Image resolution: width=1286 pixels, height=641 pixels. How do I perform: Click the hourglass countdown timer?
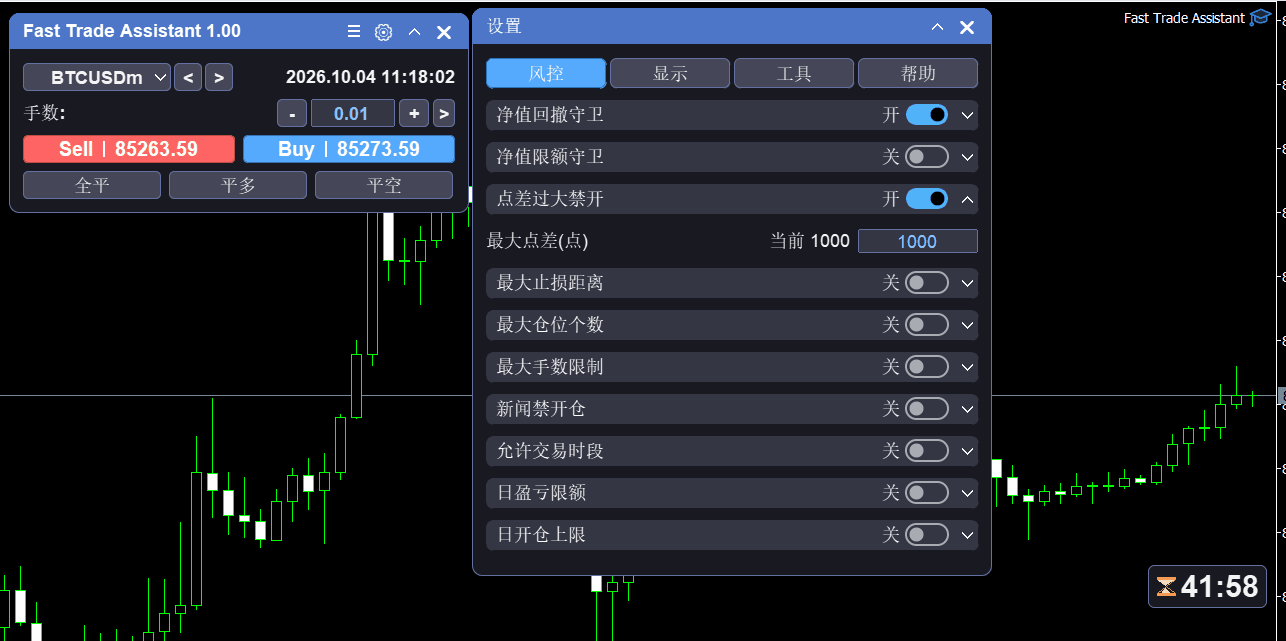[1207, 586]
